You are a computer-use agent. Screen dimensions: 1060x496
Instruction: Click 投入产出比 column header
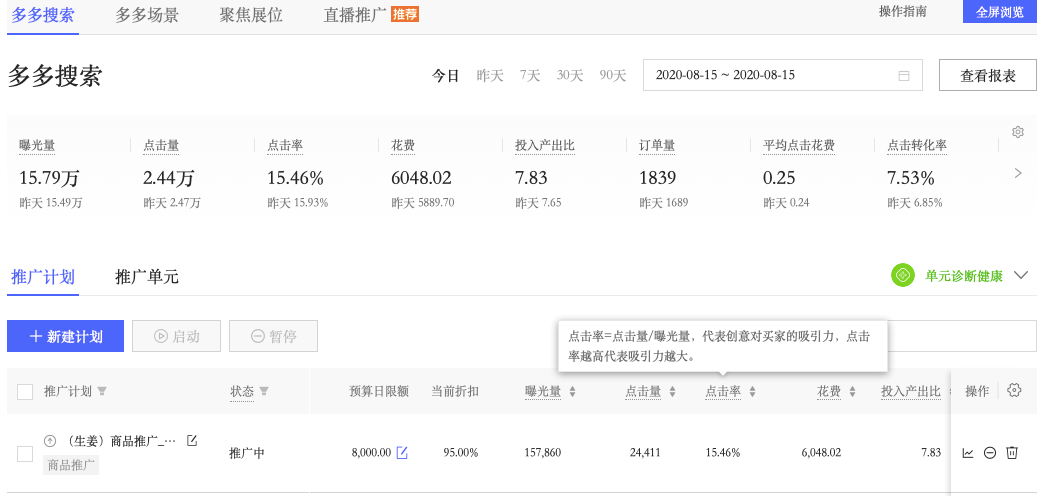[x=911, y=391]
